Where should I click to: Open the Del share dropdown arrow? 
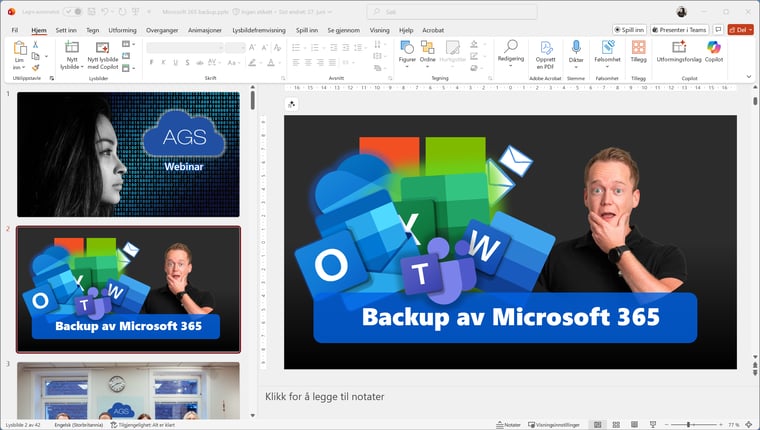click(x=750, y=30)
